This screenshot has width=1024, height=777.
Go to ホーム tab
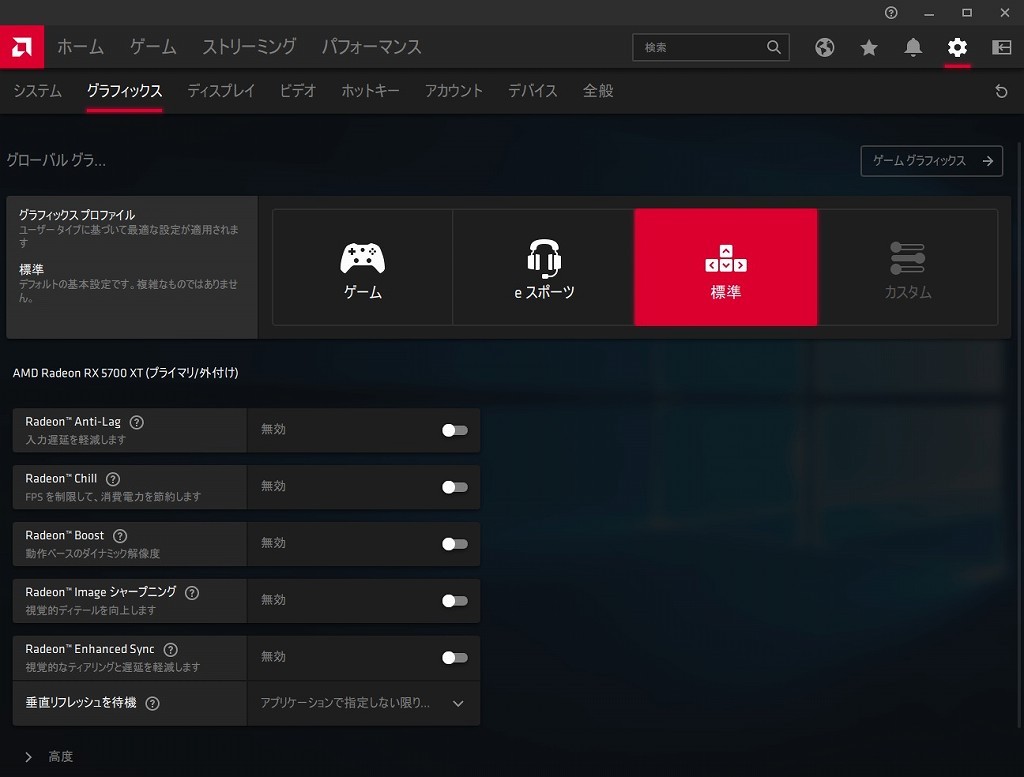coord(80,47)
